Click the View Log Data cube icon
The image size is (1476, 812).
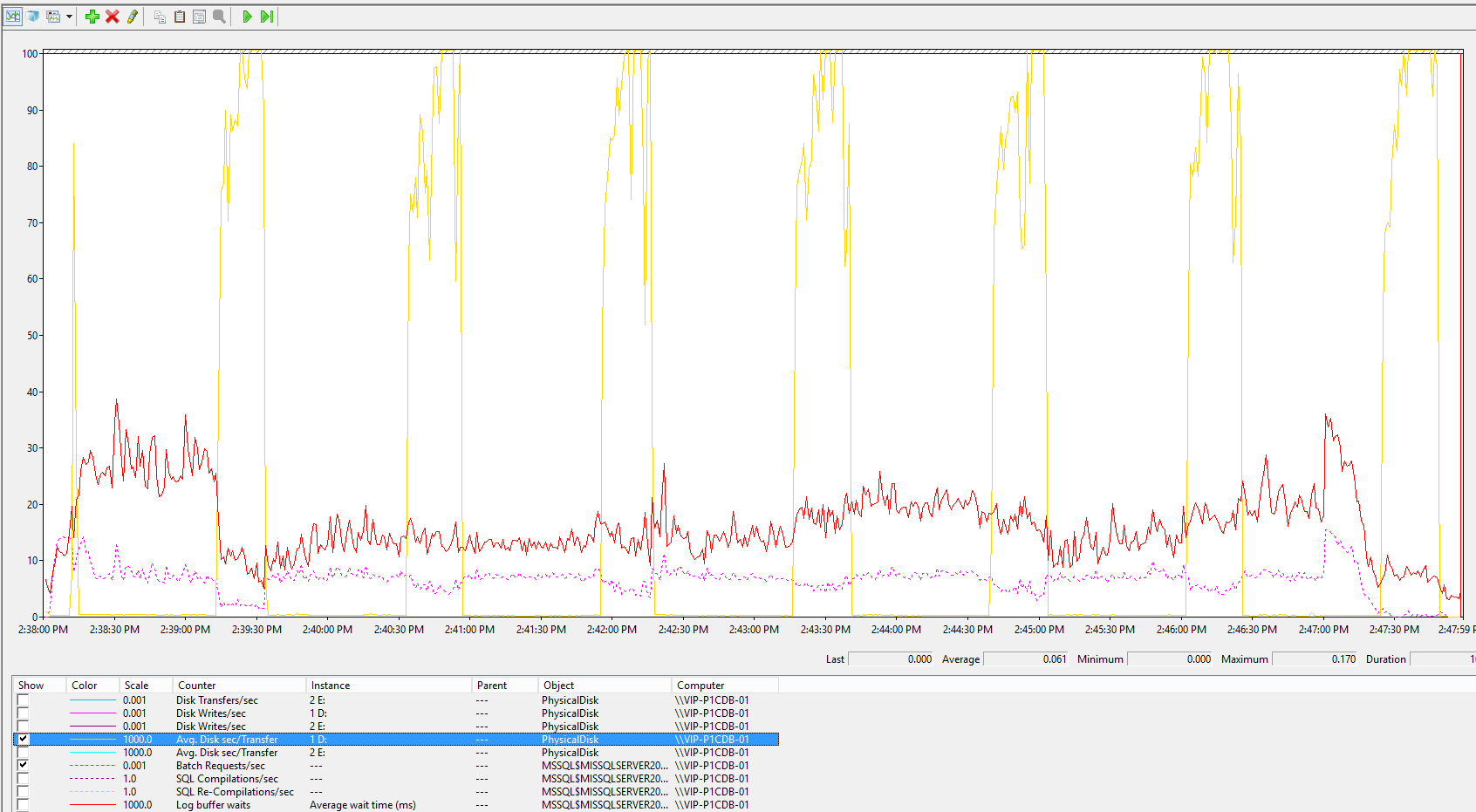tap(33, 17)
